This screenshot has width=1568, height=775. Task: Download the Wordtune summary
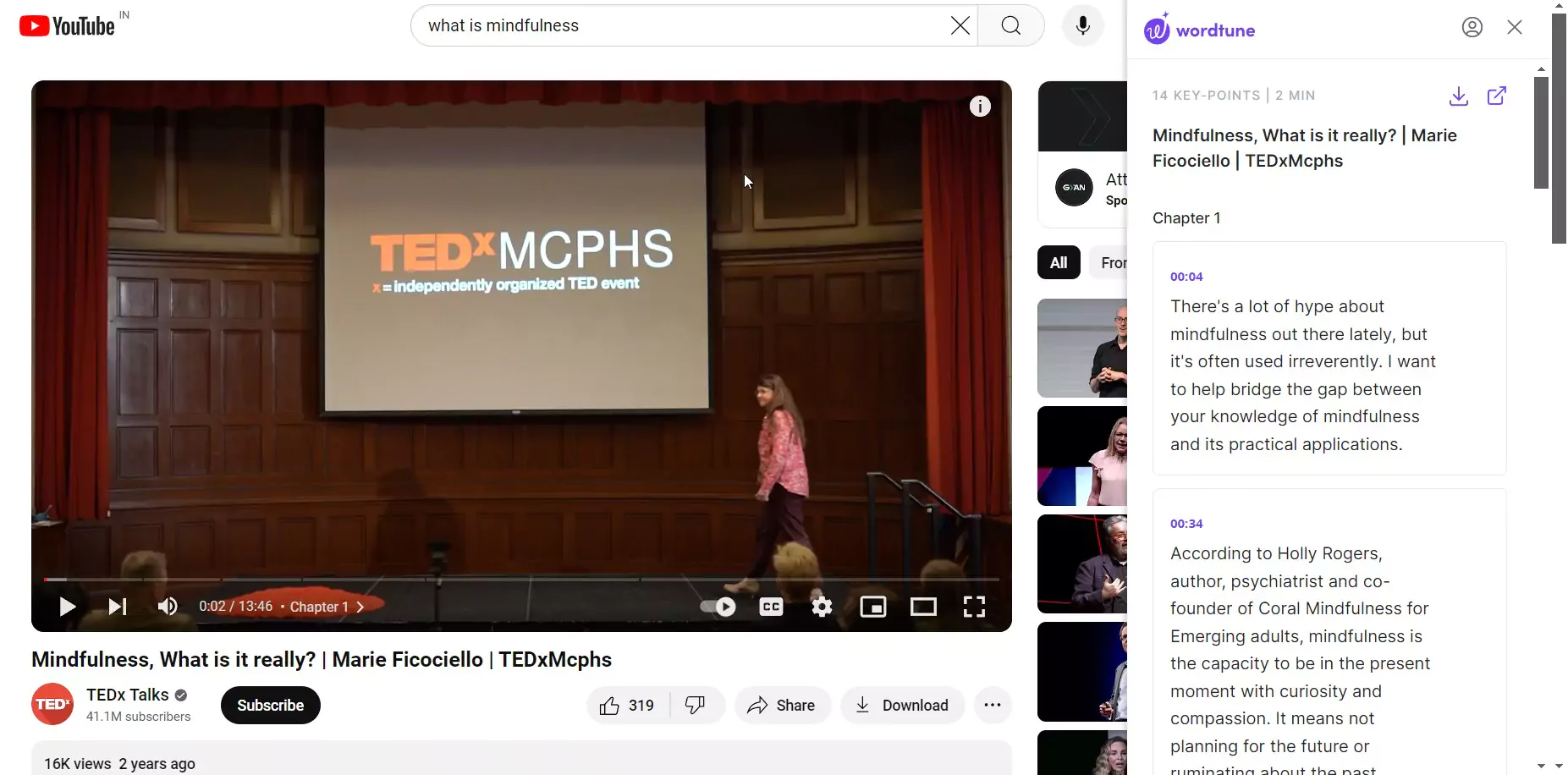pyautogui.click(x=1459, y=96)
